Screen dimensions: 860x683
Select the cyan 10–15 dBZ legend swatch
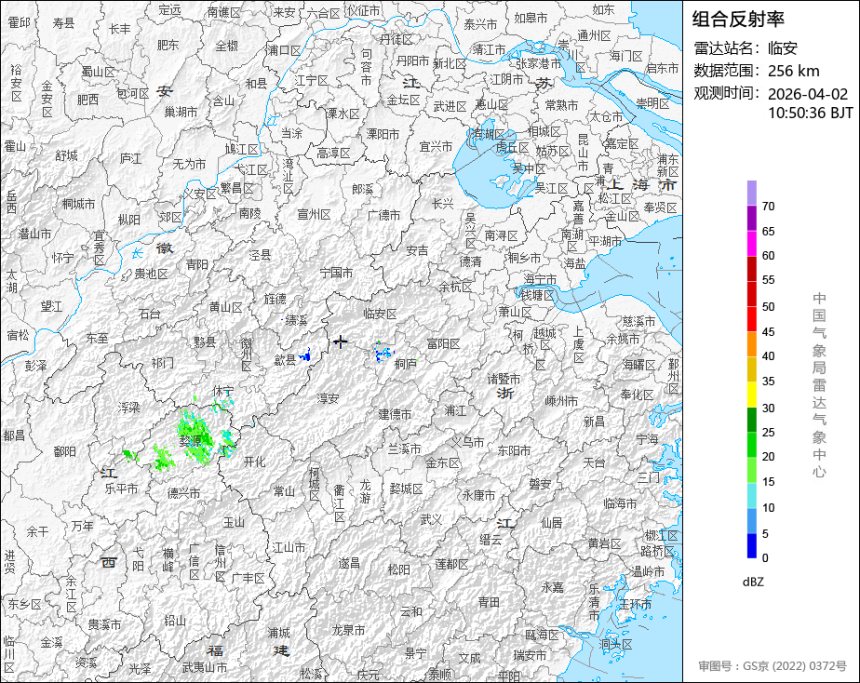751,495
